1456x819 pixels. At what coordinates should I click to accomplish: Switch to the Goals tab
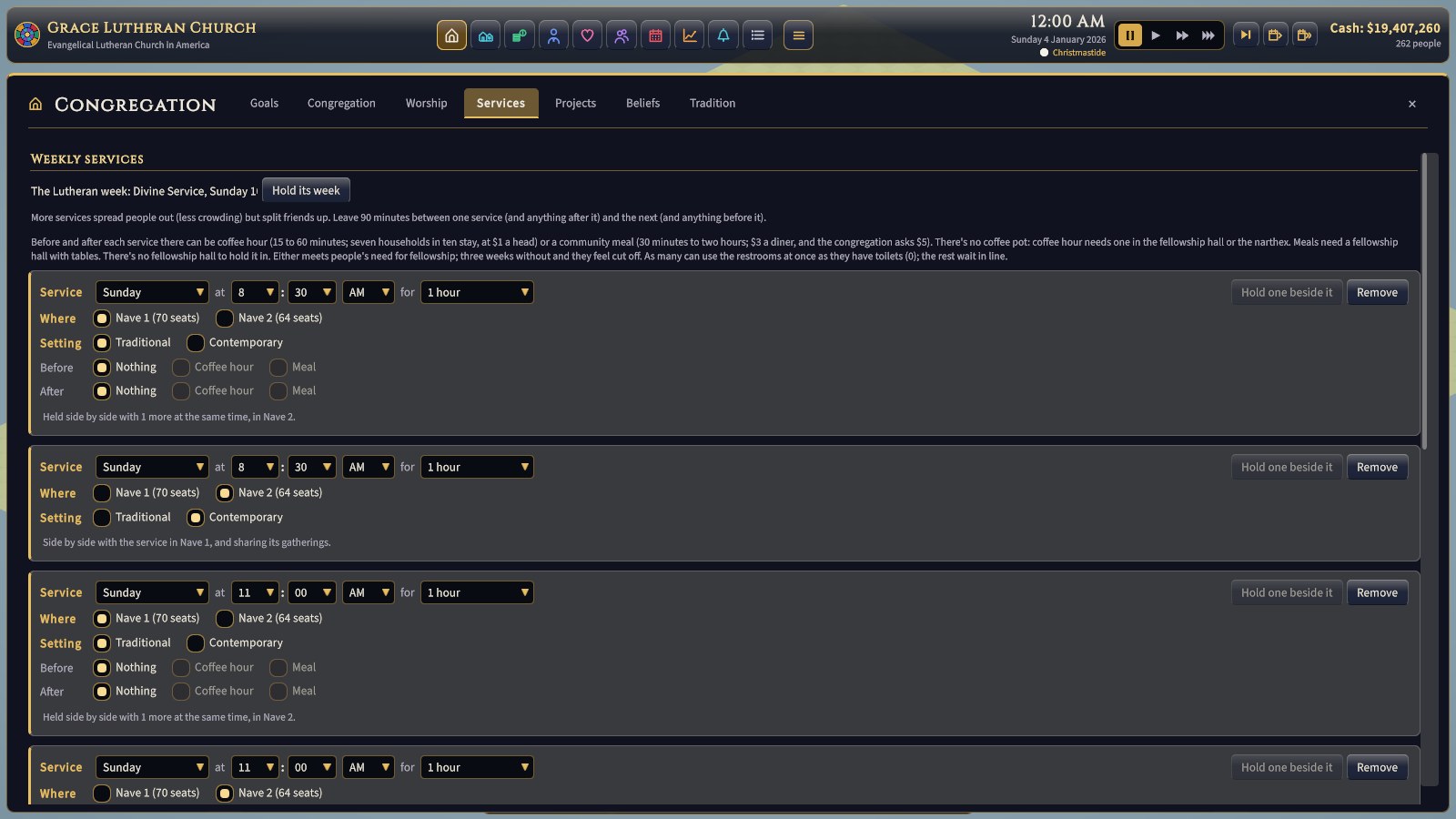(264, 104)
